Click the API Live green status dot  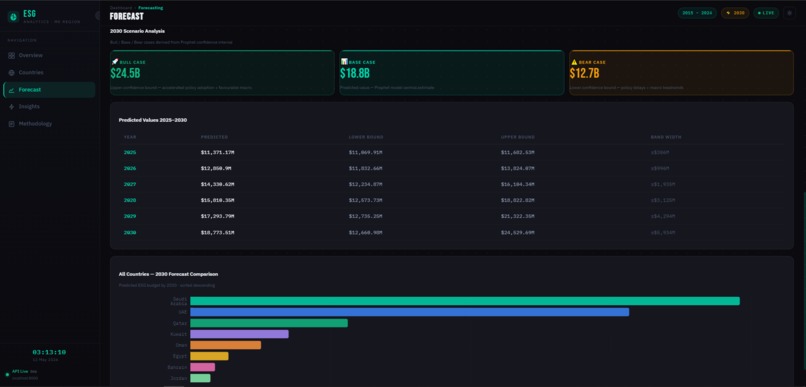7,374
